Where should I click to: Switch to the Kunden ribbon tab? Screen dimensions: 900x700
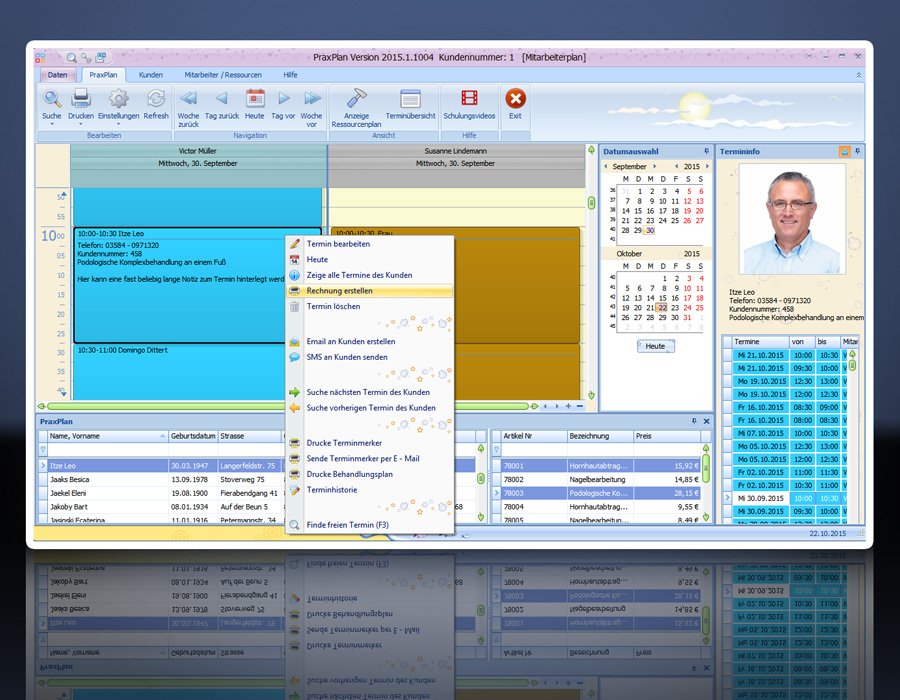(151, 75)
